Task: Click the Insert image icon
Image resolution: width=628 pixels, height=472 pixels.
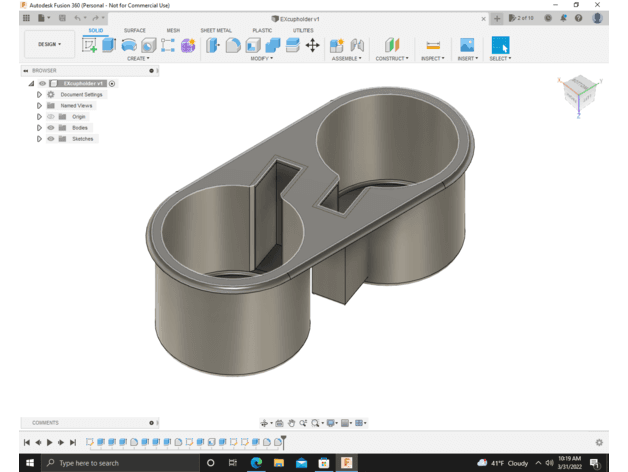Action: [467, 45]
